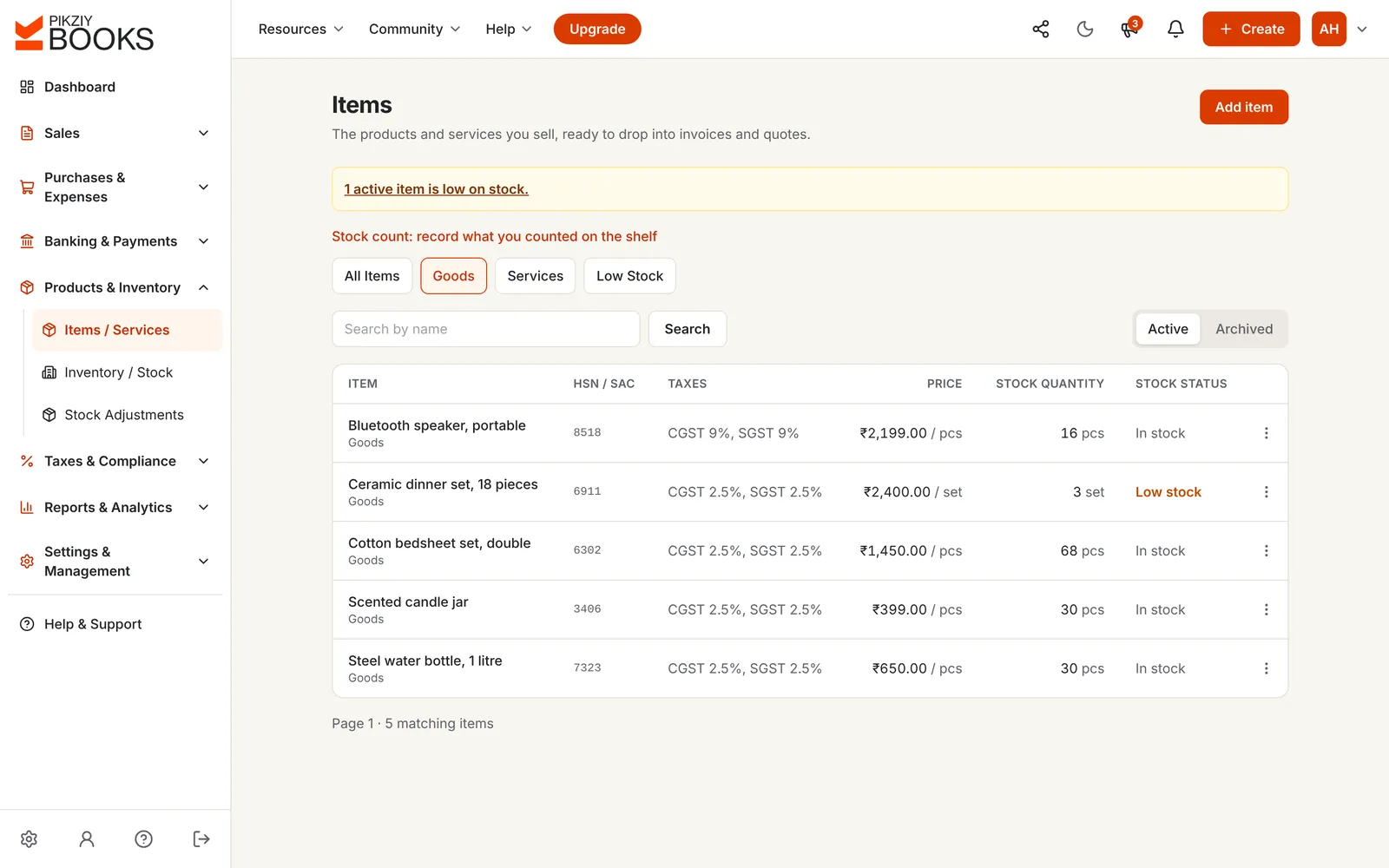
Task: Click the help question-mark icon at sidebar bottom
Action: 144,838
